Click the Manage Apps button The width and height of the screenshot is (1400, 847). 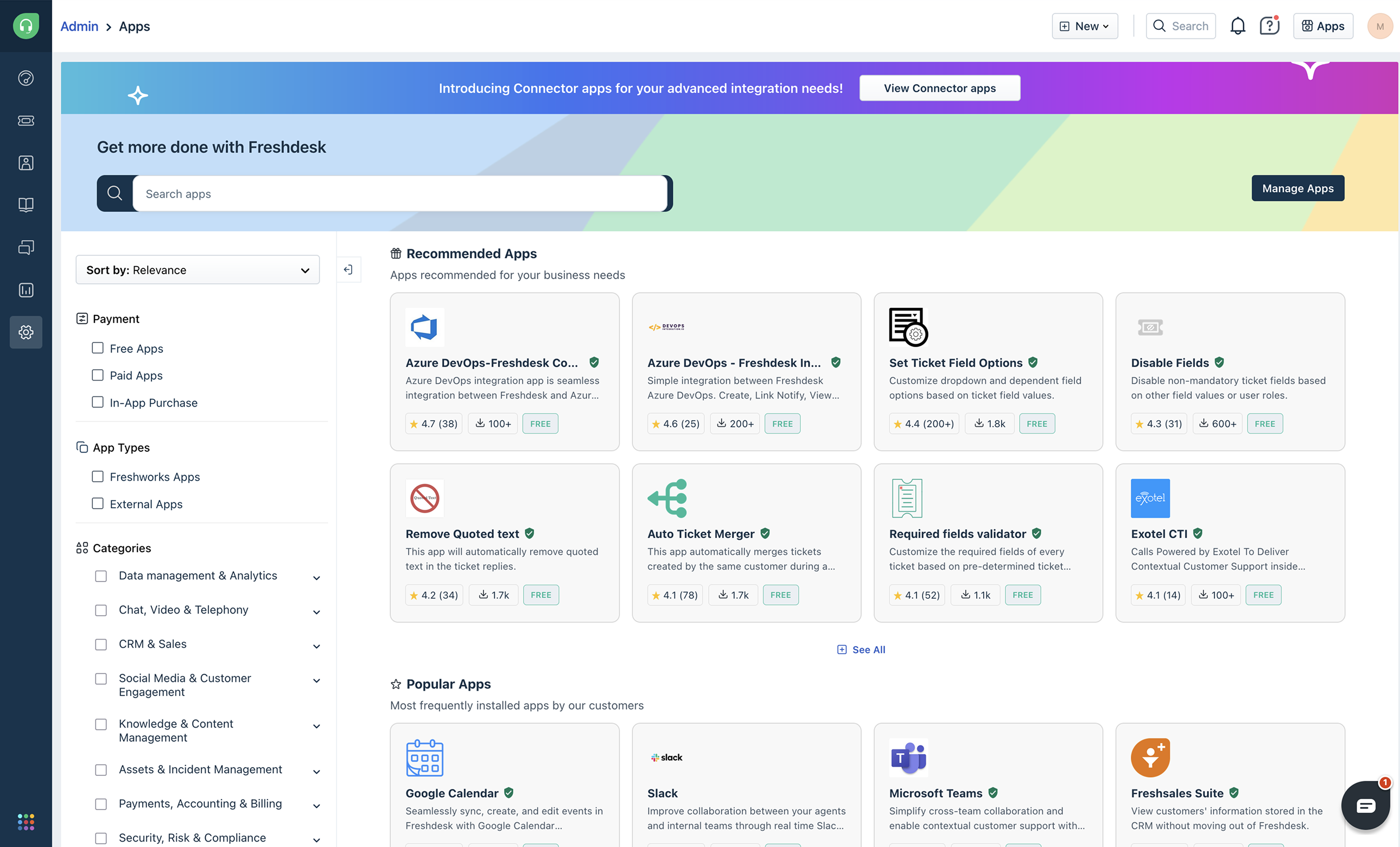coord(1297,188)
